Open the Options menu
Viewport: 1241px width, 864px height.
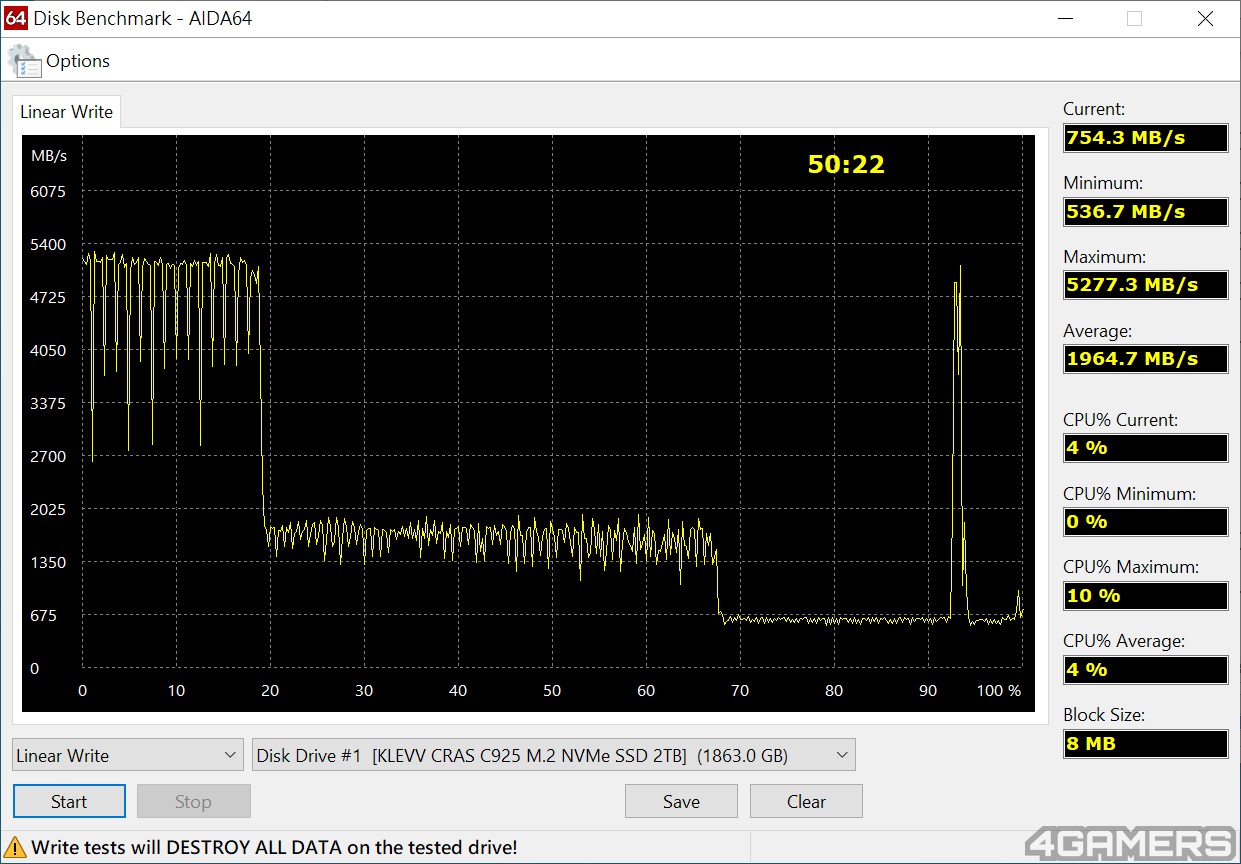pos(78,61)
